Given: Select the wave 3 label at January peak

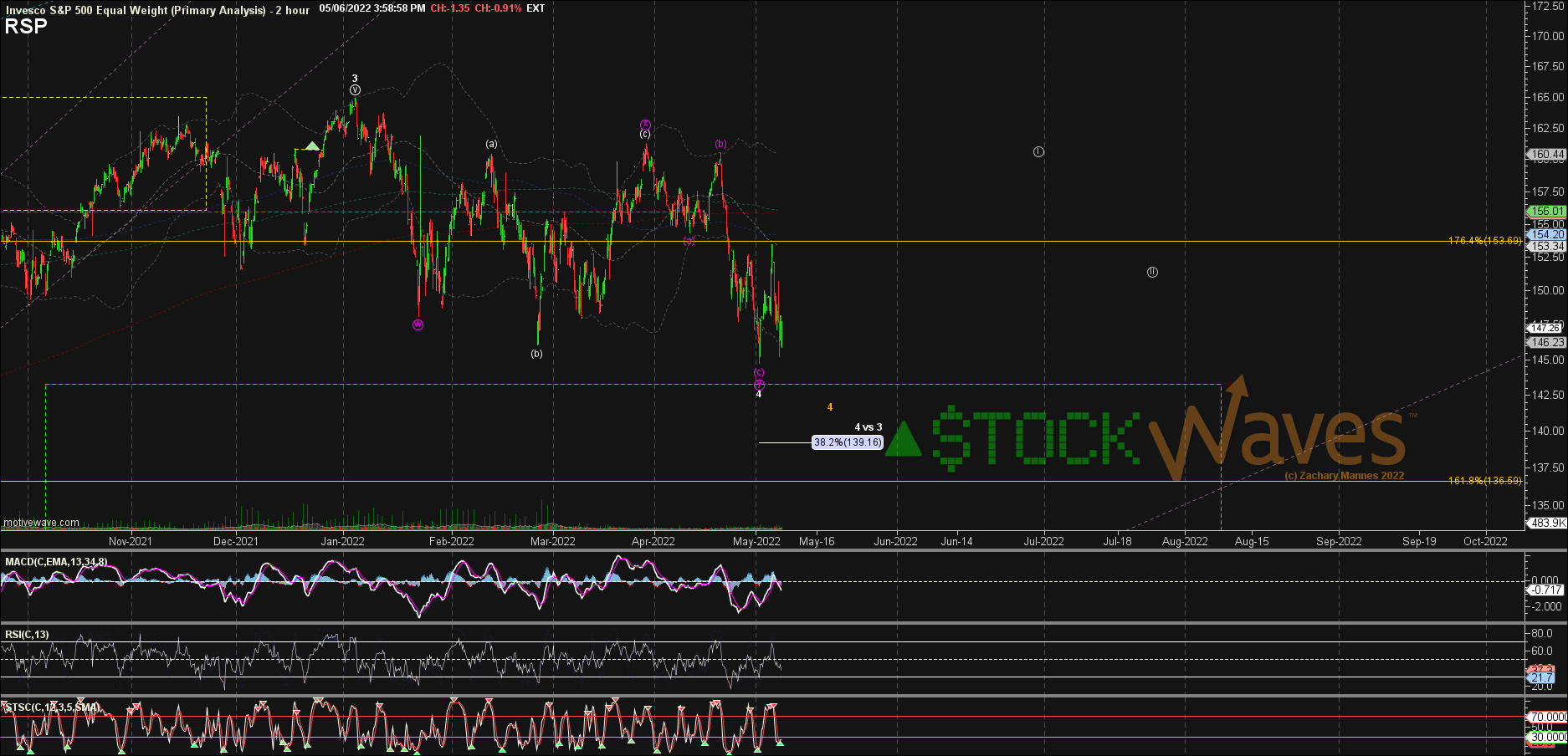Looking at the screenshot, I should [355, 79].
